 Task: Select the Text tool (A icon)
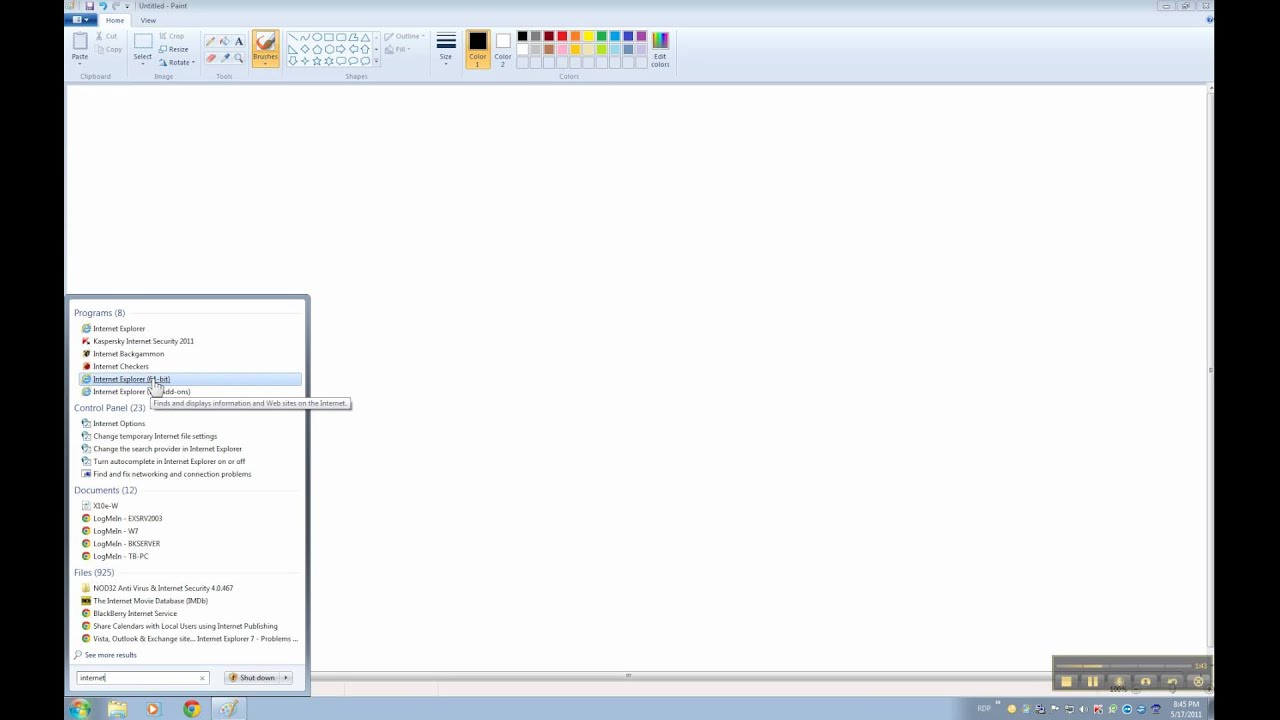coord(238,42)
